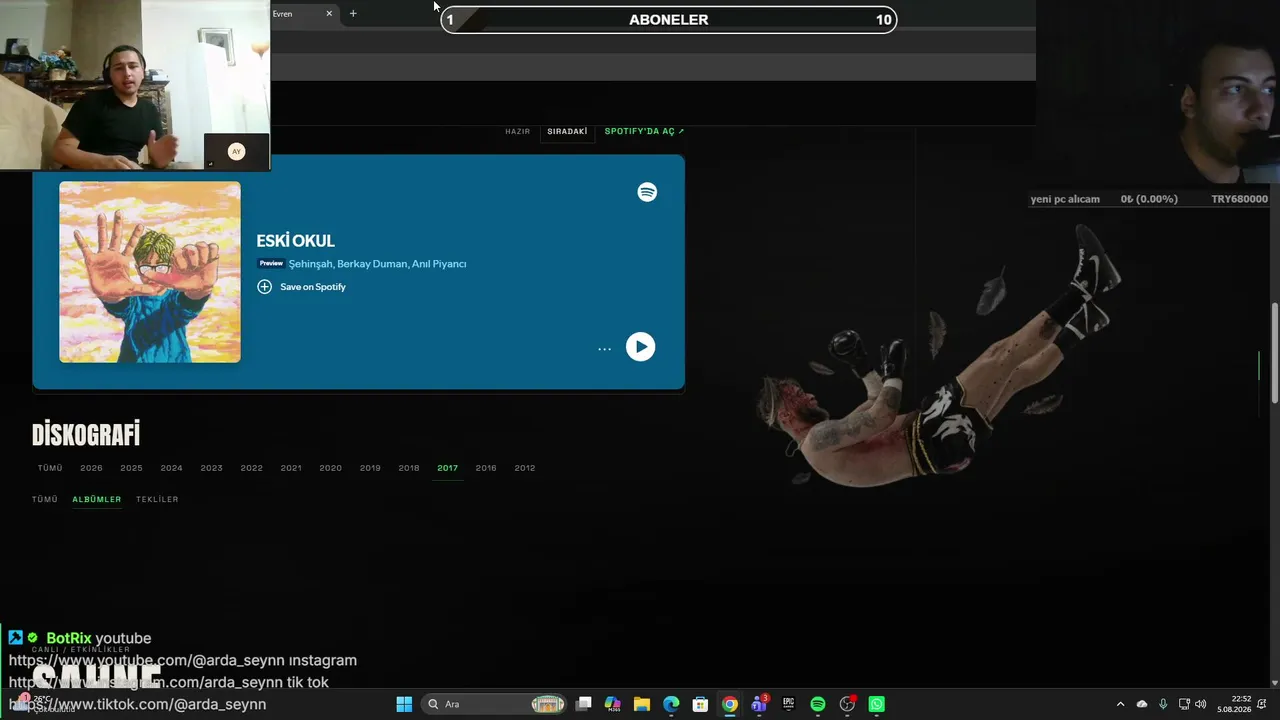The image size is (1280, 720).
Task: Select the ALBÜMLER filter
Action: (97, 499)
